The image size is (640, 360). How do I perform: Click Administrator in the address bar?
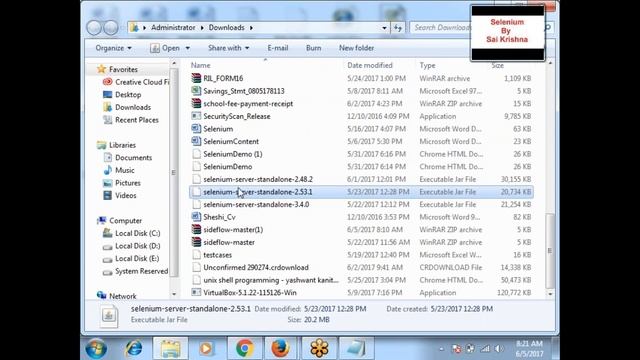tap(173, 28)
